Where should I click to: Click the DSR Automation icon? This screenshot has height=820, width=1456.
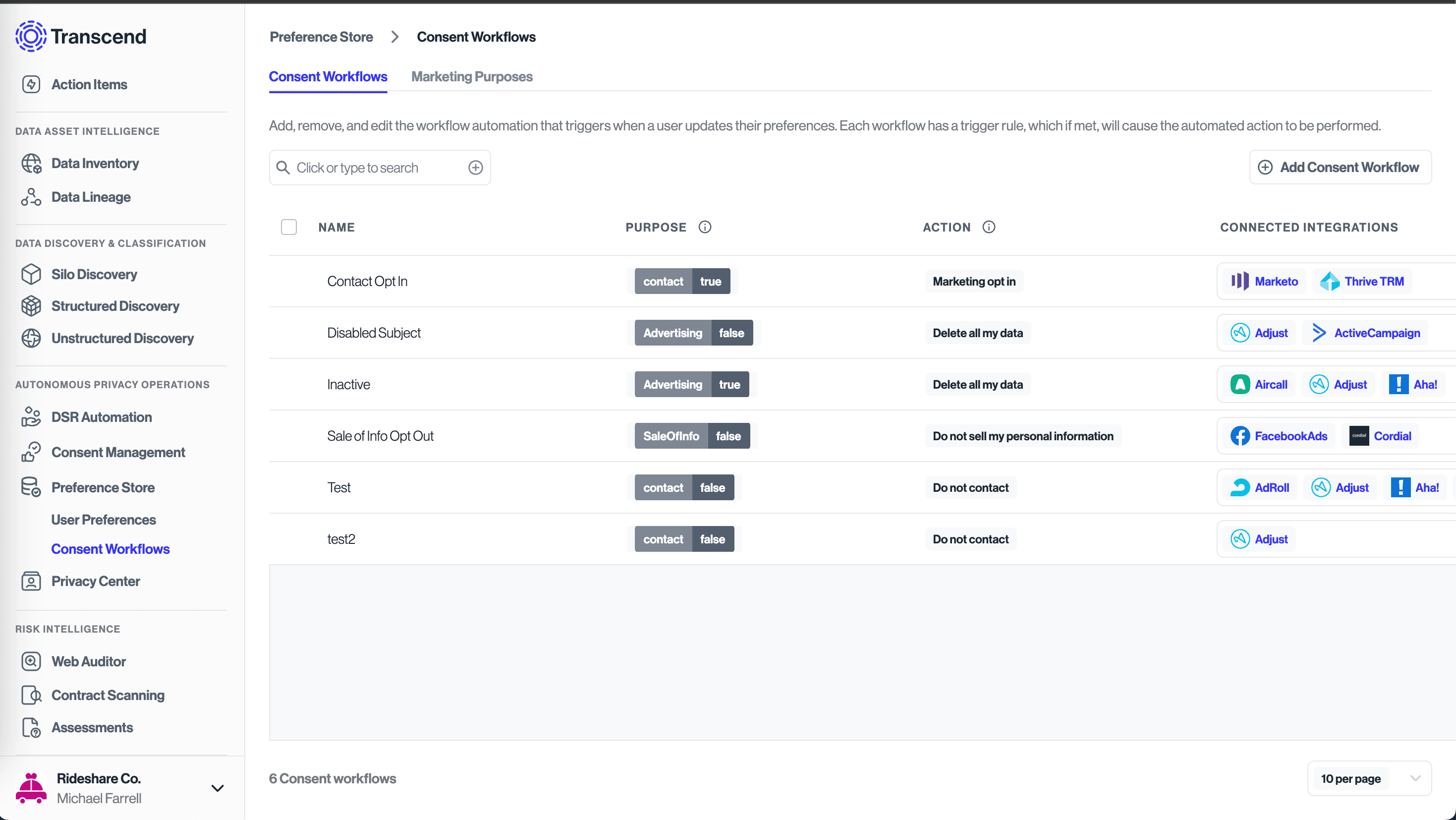(31, 417)
